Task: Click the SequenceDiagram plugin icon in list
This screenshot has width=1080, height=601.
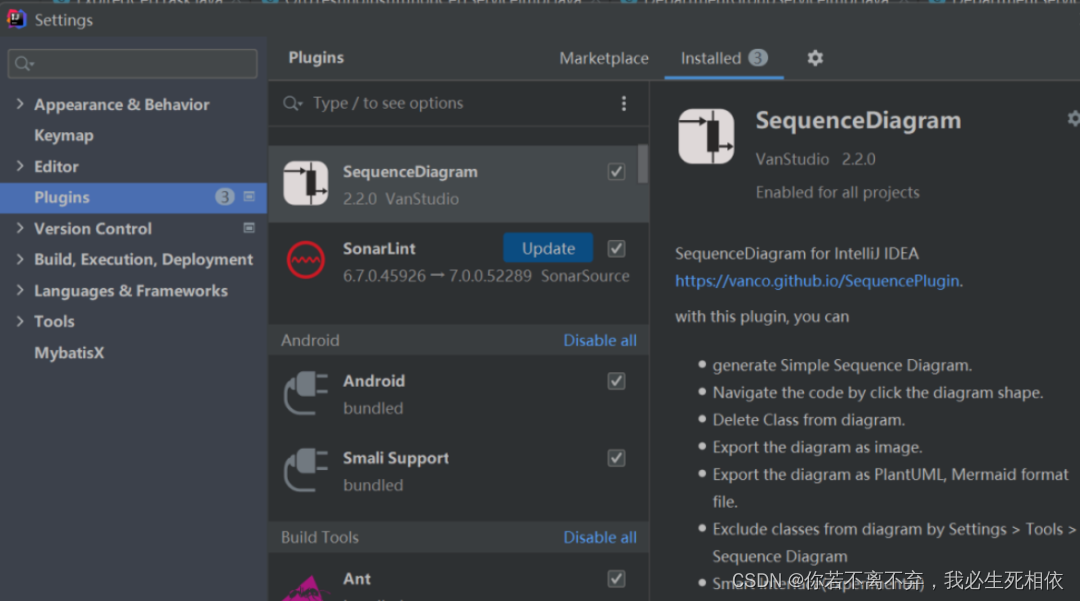Action: 306,183
